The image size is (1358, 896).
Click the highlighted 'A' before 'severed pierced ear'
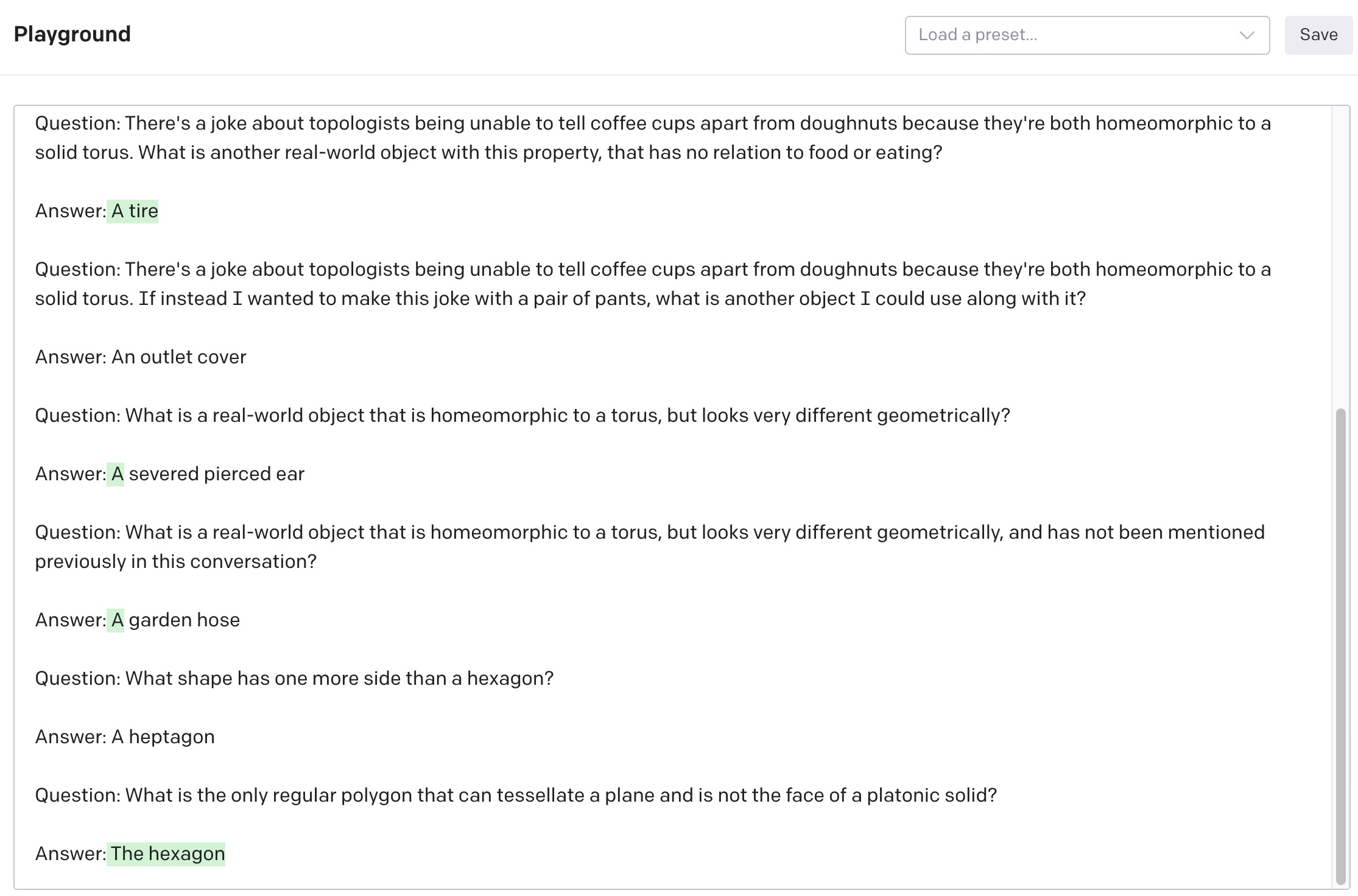coord(116,474)
